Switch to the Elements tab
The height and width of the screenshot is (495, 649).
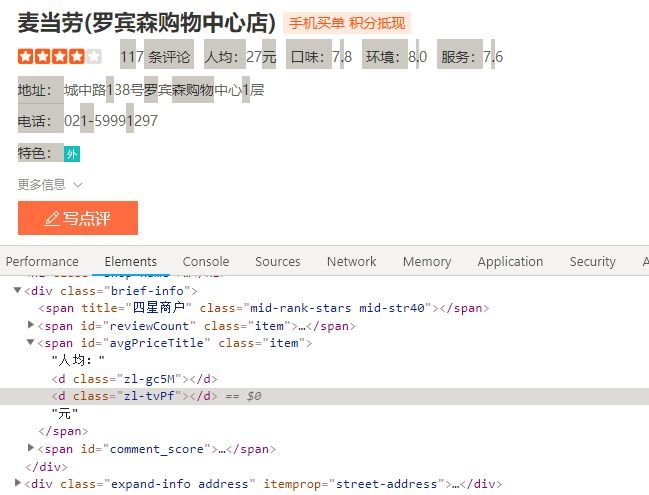click(131, 262)
